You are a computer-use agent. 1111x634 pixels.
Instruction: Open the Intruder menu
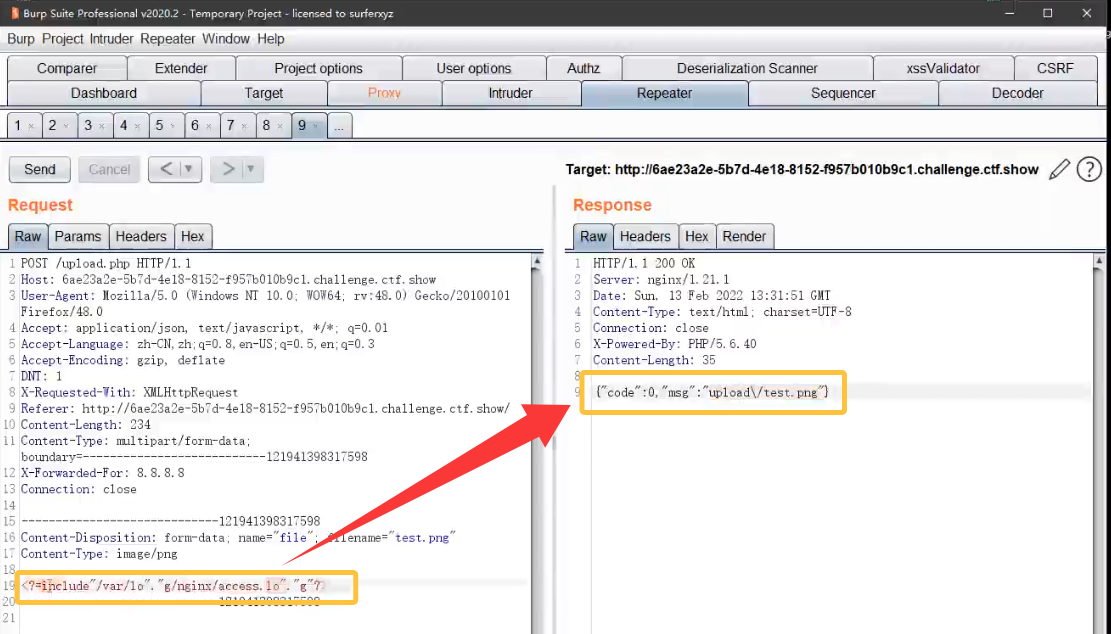[111, 39]
